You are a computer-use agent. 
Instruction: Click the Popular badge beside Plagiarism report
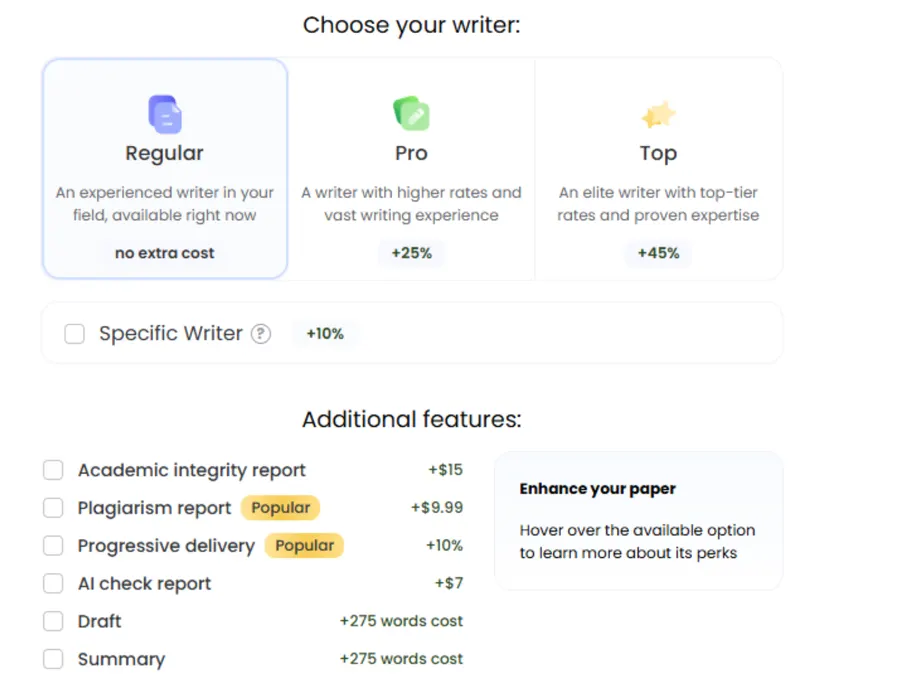280,508
